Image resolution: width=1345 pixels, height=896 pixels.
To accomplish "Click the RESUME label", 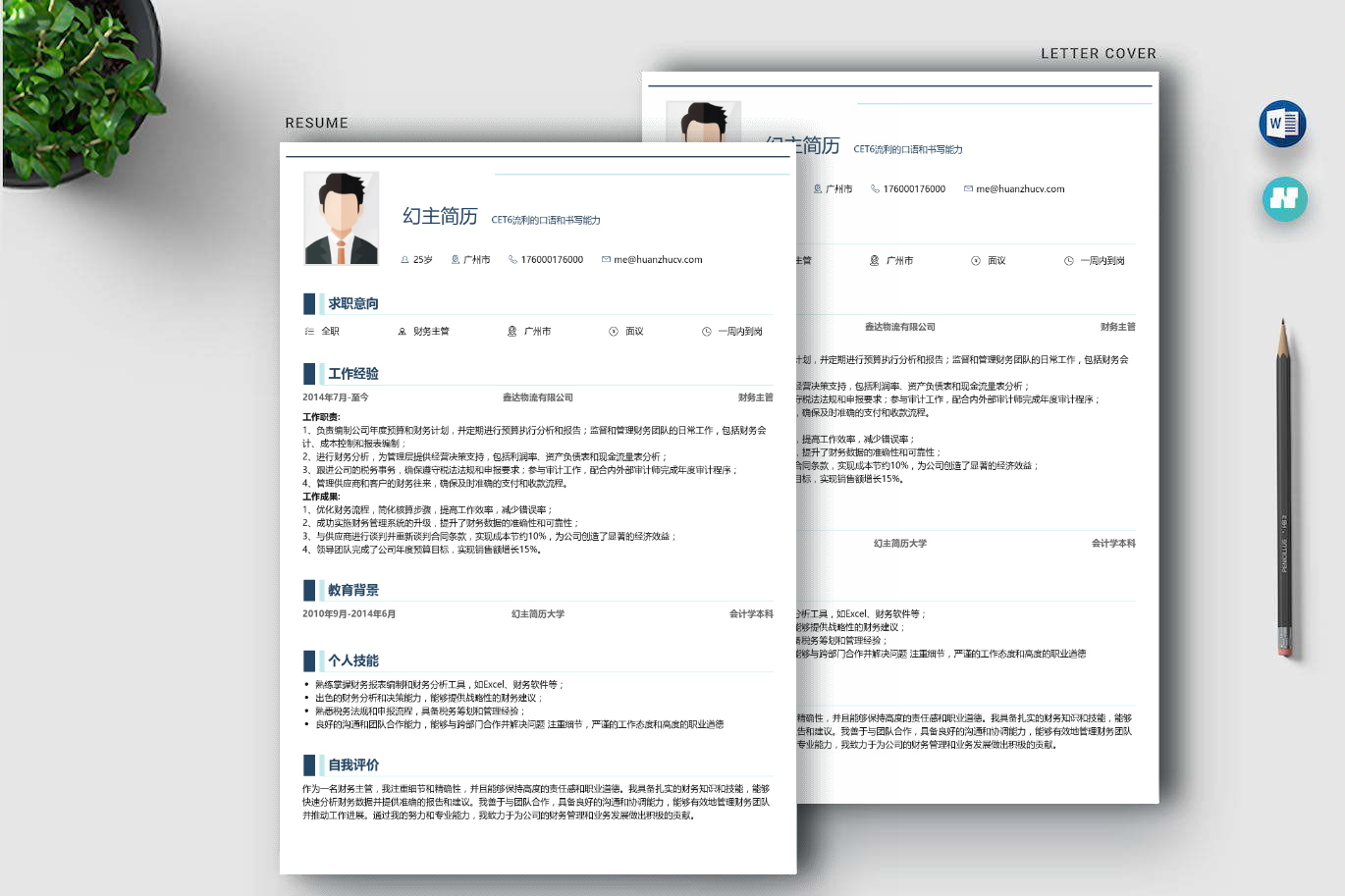I will tap(316, 123).
